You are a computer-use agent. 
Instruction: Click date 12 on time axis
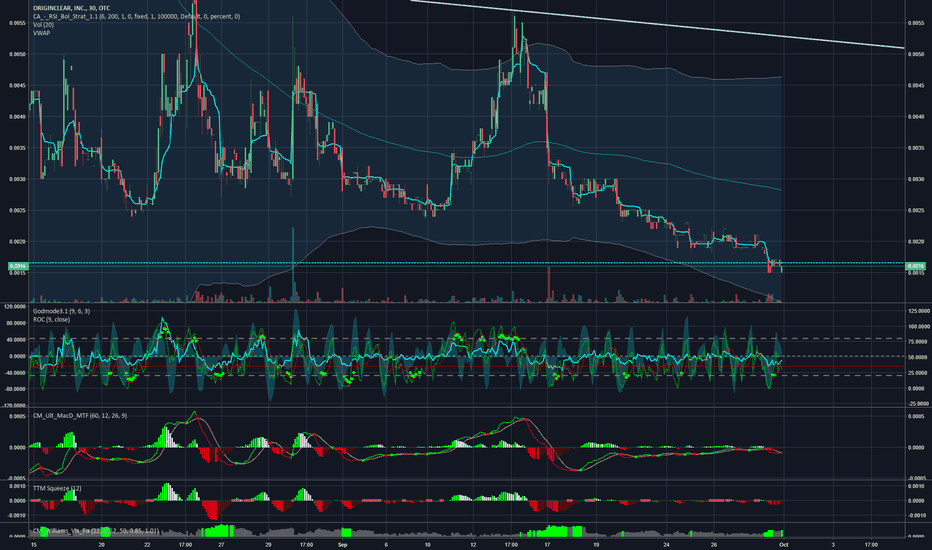point(473,544)
